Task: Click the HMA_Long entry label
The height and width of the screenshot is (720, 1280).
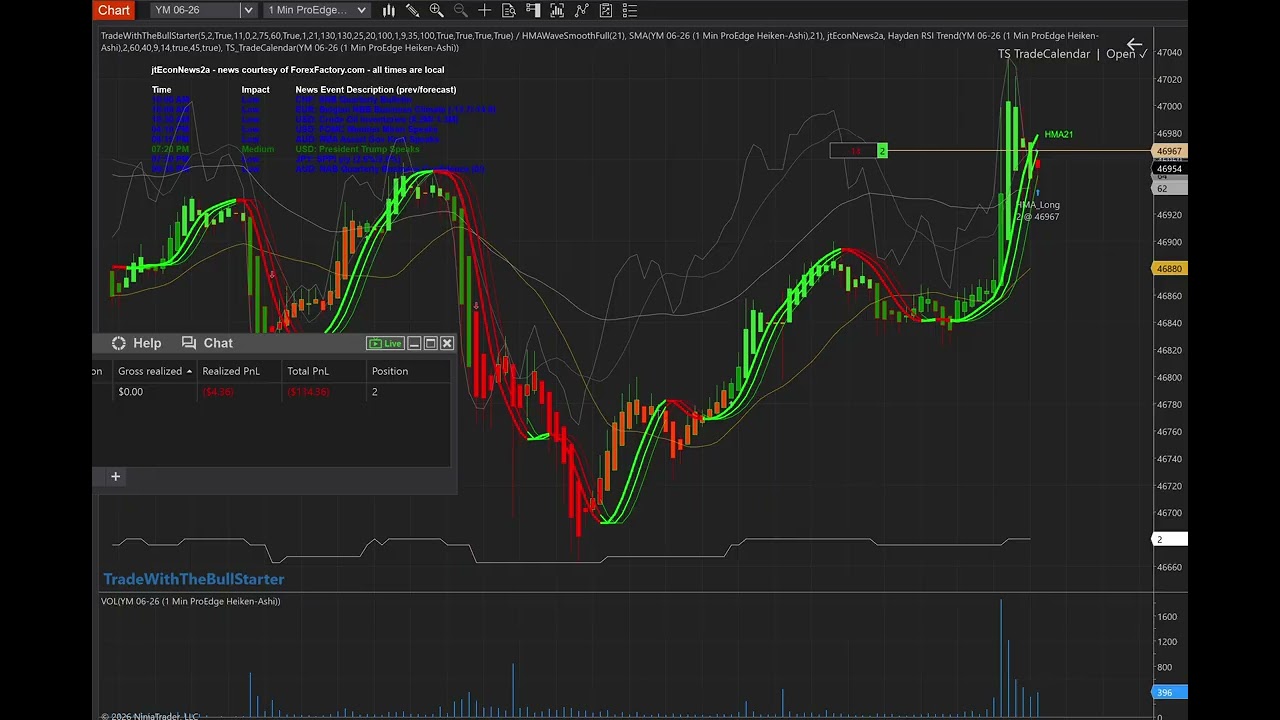Action: [x=1038, y=205]
